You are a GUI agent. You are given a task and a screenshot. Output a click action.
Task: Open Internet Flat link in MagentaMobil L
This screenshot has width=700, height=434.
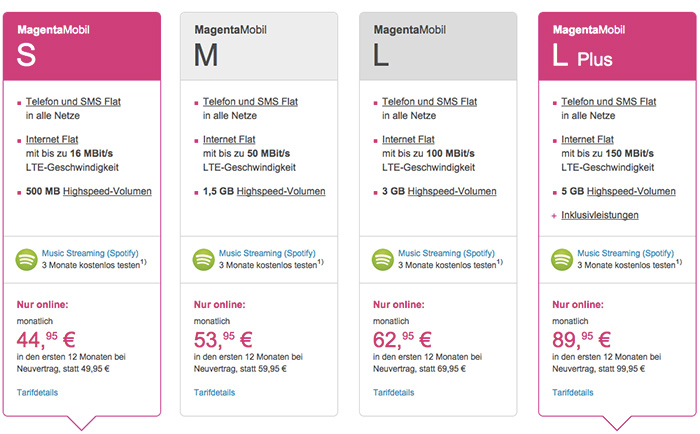click(408, 139)
